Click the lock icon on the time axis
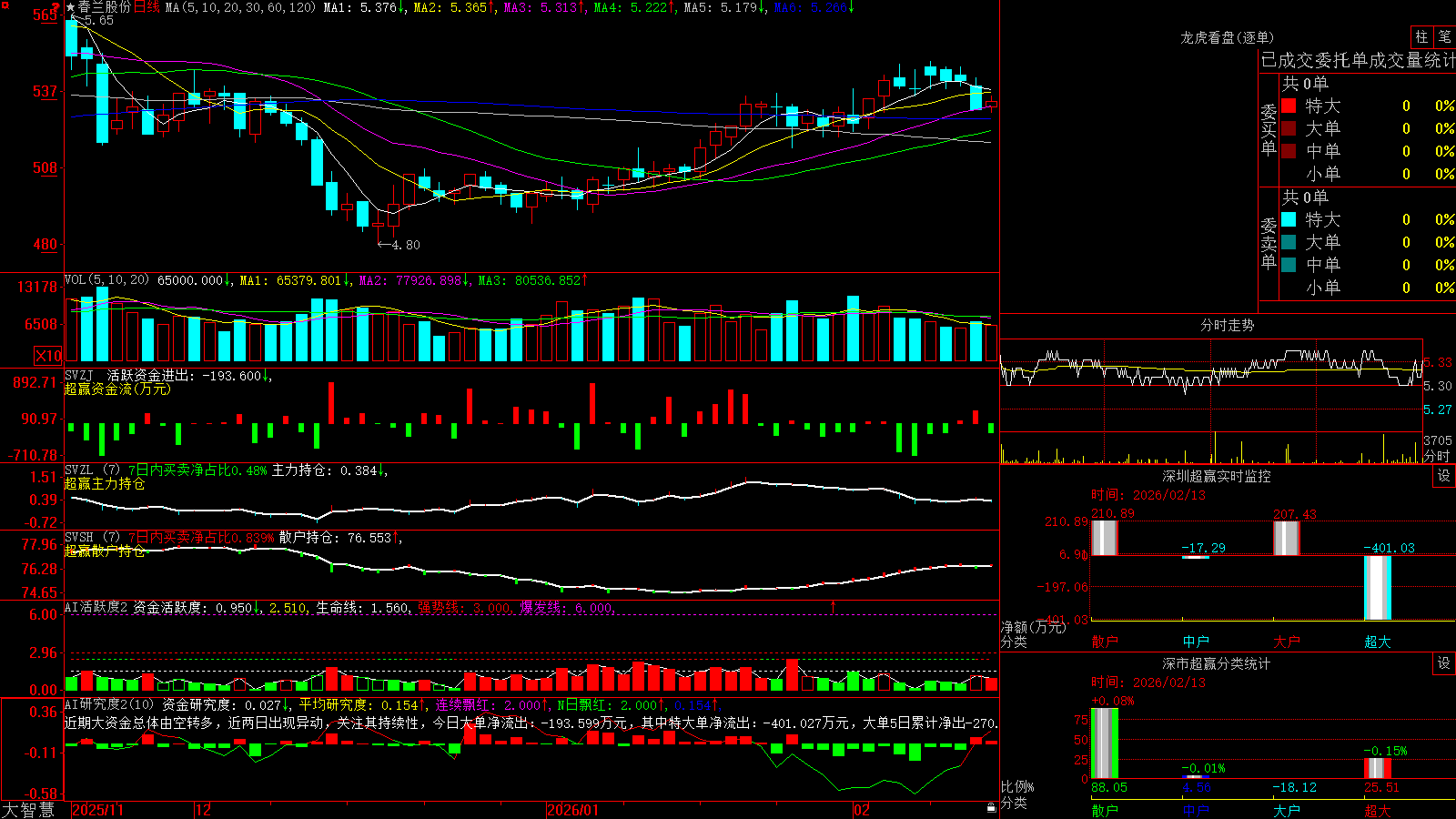The height and width of the screenshot is (819, 1456). 991,808
